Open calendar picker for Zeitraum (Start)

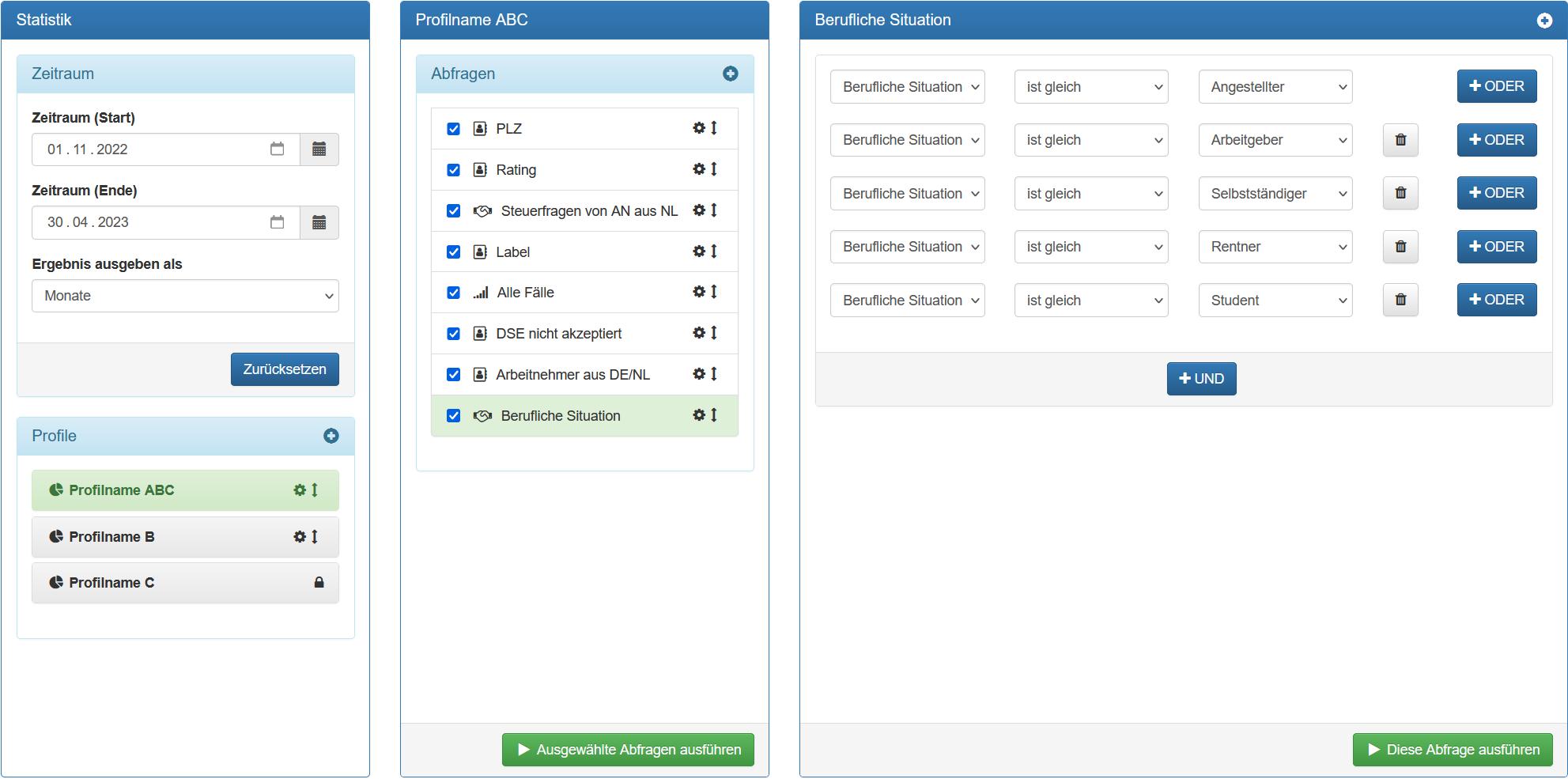(319, 149)
